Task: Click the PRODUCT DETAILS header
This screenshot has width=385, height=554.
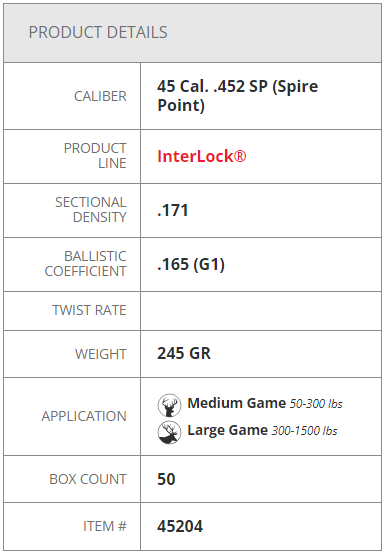Action: coord(98,32)
